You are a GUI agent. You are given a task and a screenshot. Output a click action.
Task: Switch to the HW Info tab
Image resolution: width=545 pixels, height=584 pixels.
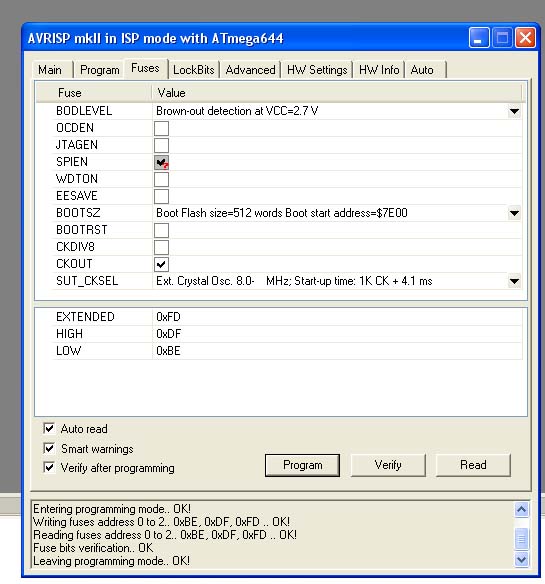[379, 70]
